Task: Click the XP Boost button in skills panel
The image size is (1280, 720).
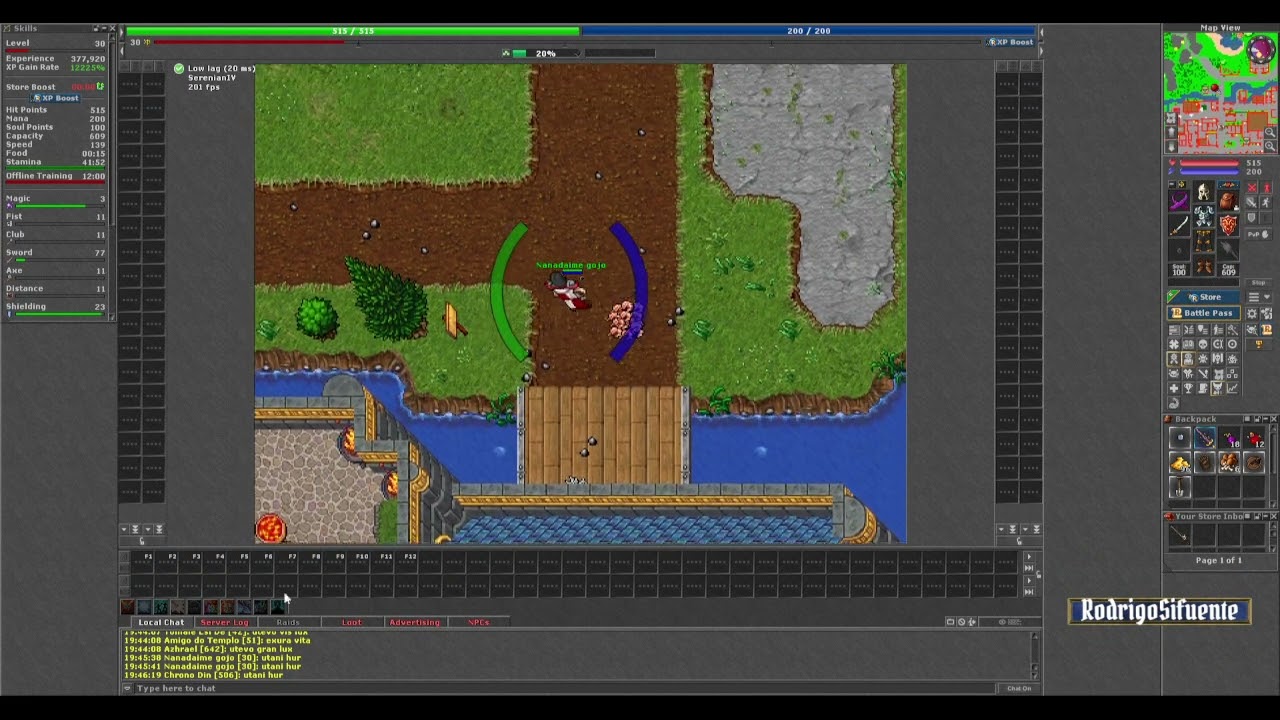Action: point(56,98)
